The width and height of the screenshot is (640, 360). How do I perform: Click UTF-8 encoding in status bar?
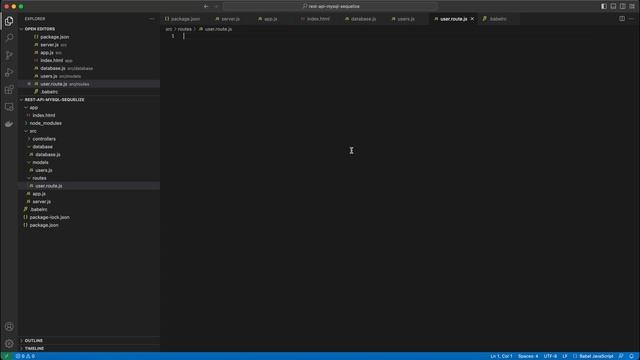(x=550, y=356)
